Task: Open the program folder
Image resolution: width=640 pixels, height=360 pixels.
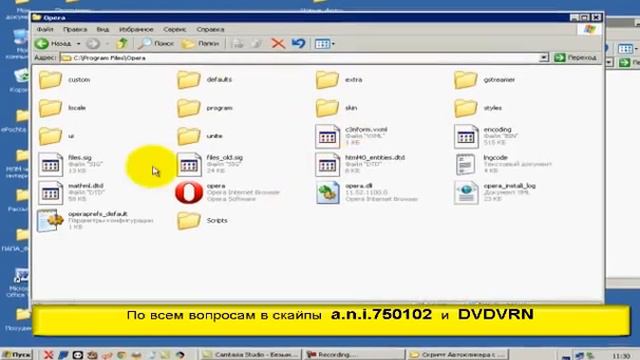Action: [x=189, y=108]
